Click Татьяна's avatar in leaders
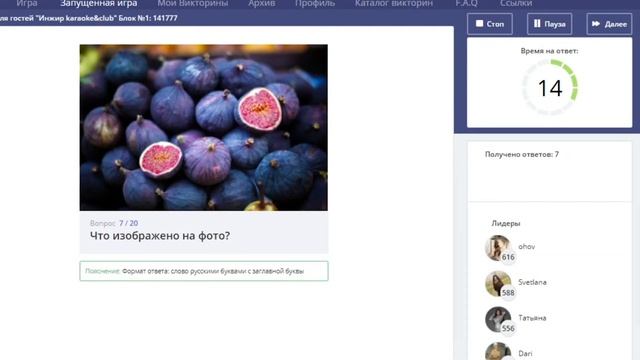The height and width of the screenshot is (360, 640). tap(498, 319)
